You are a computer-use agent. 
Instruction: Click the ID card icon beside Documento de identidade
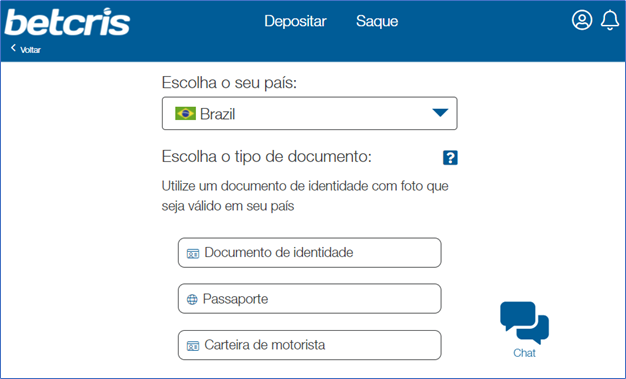coord(193,254)
